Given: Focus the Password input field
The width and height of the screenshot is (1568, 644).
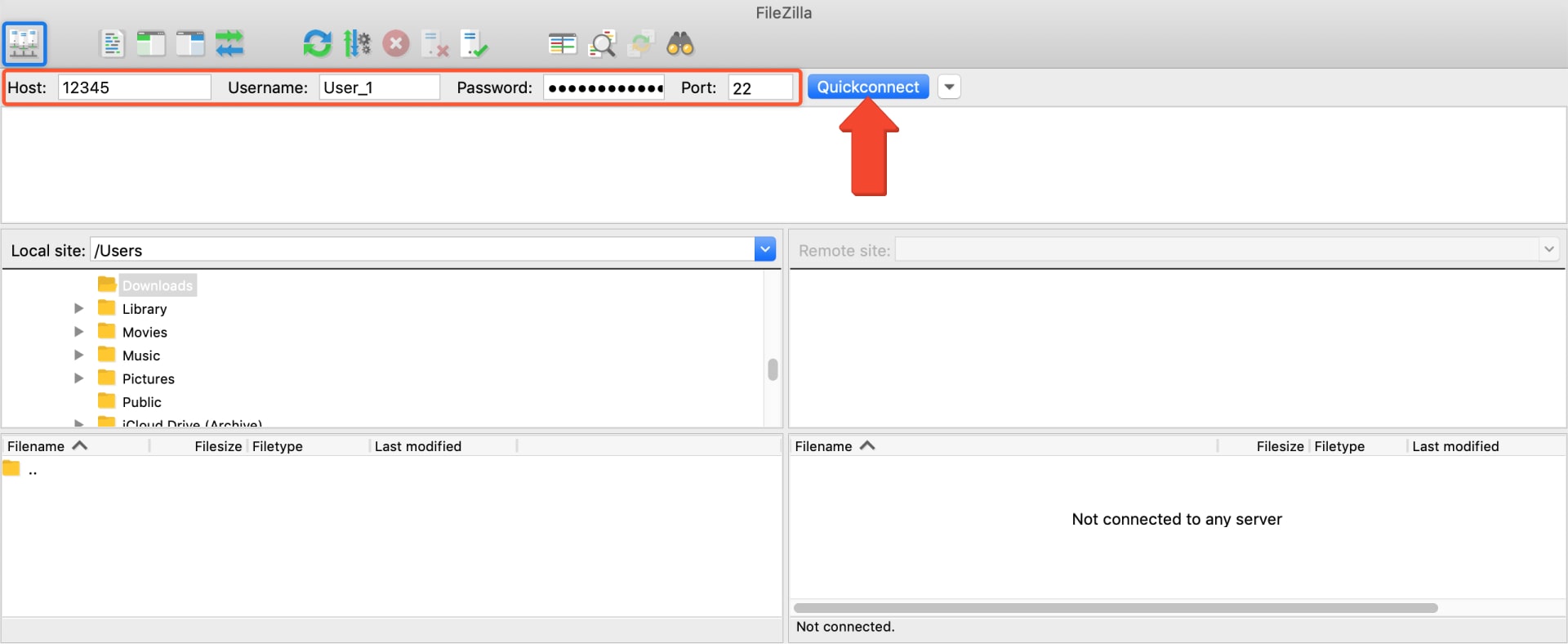Looking at the screenshot, I should click(604, 87).
